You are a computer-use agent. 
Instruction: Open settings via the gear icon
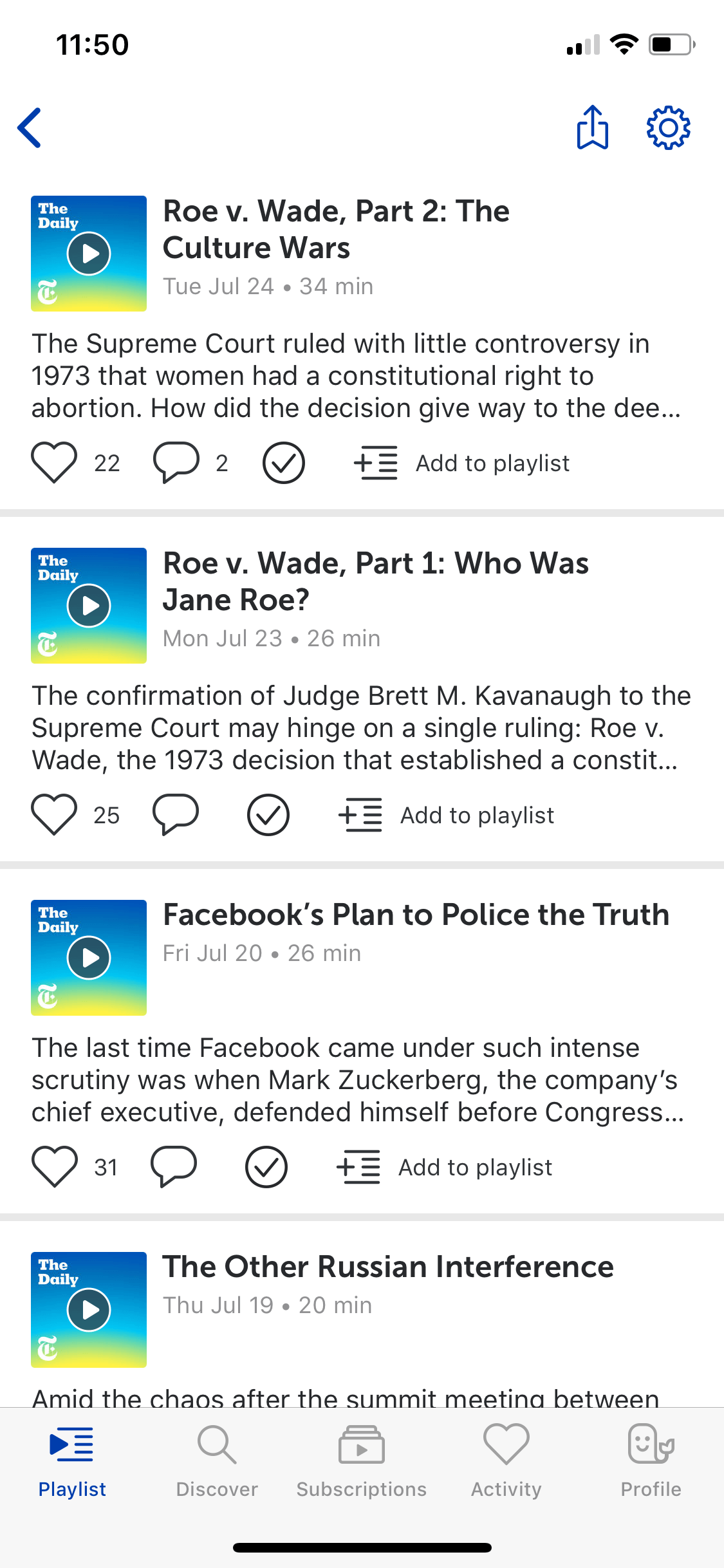click(x=668, y=127)
